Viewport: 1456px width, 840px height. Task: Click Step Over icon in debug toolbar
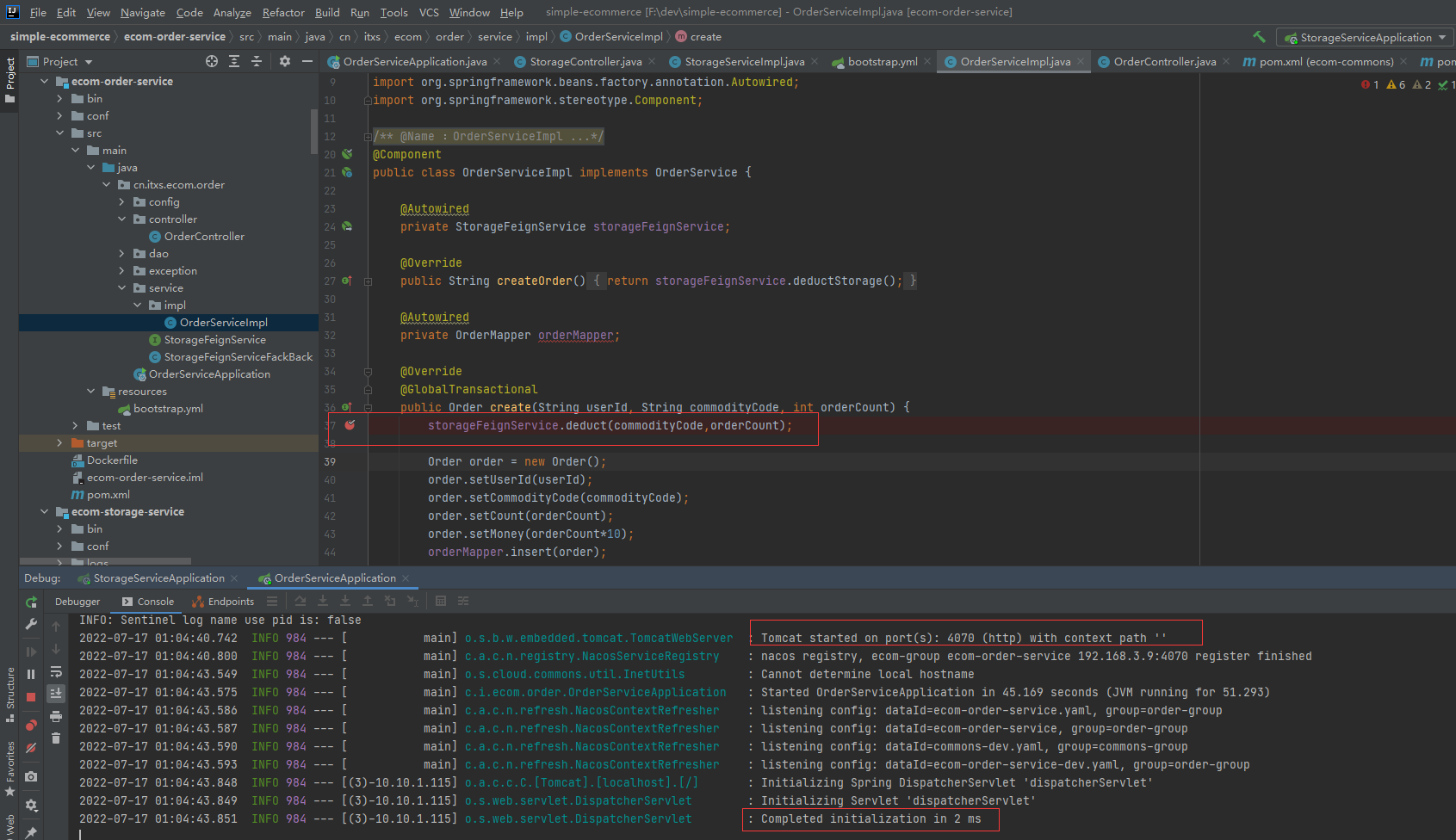(300, 601)
